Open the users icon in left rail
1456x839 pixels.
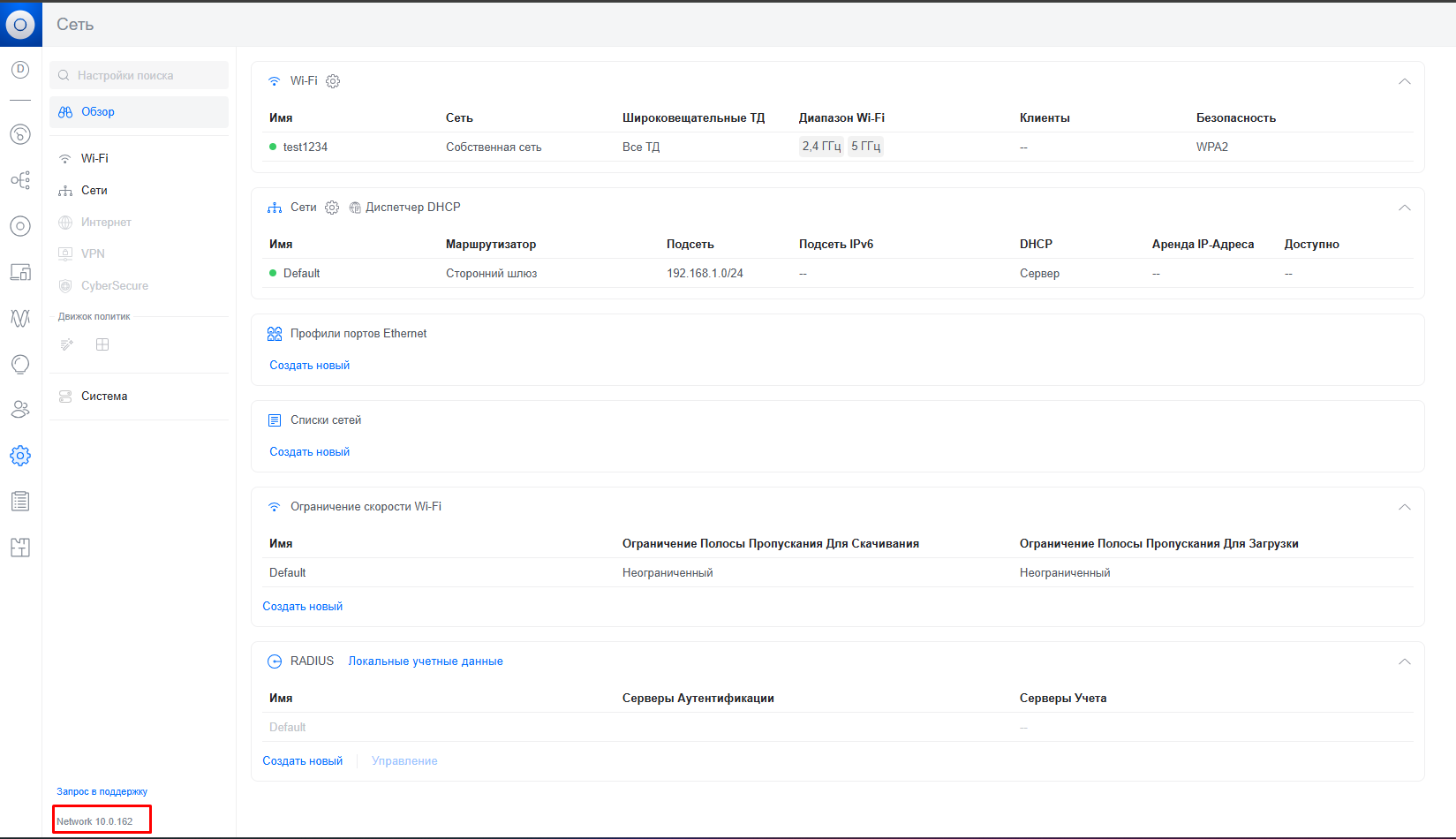click(20, 409)
